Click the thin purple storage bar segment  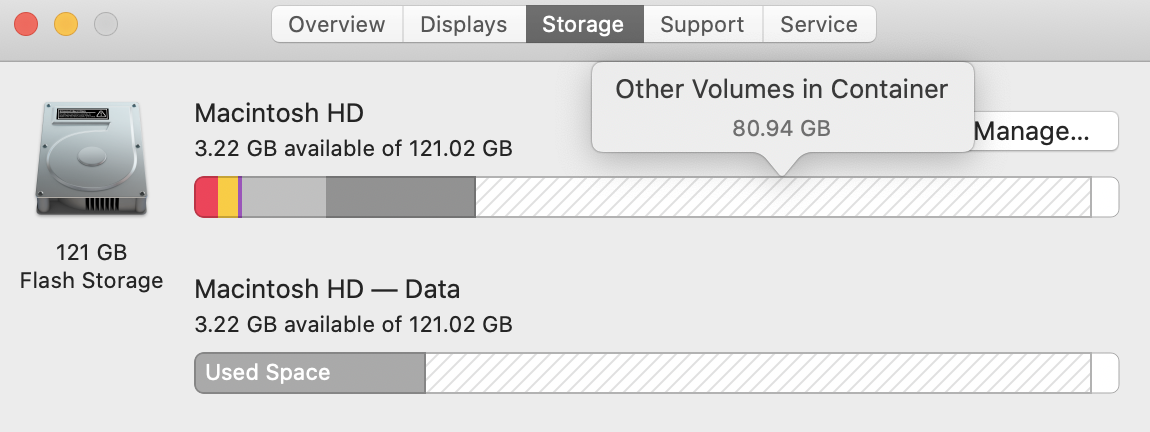[240, 197]
